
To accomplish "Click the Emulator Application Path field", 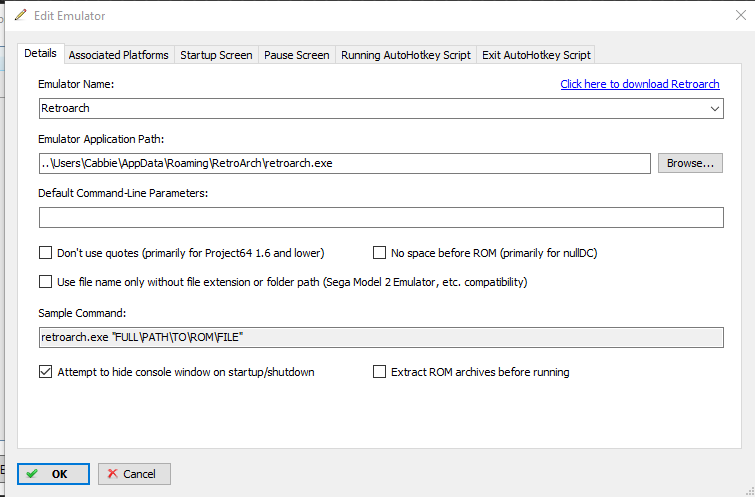I will coord(345,163).
